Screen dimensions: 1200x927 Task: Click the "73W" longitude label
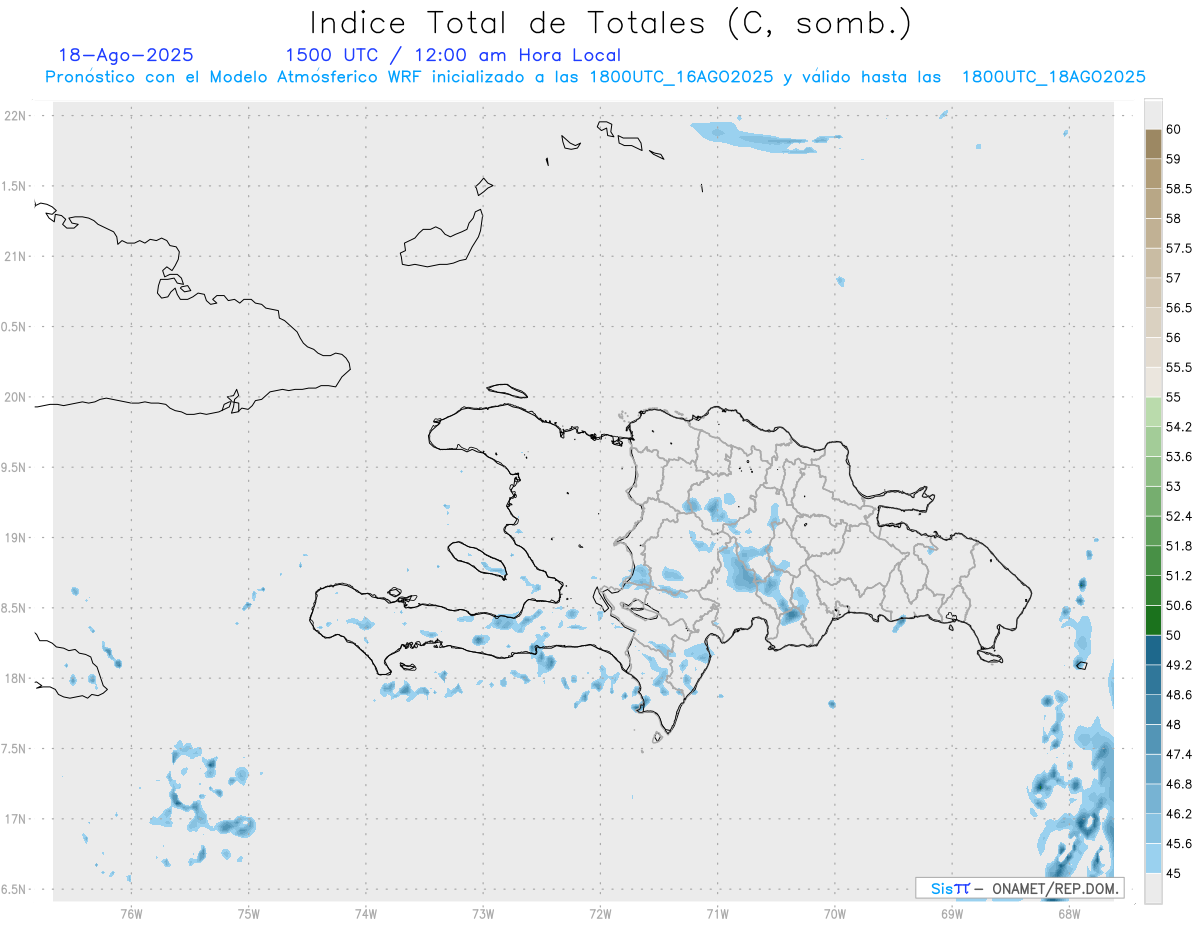pyautogui.click(x=483, y=913)
